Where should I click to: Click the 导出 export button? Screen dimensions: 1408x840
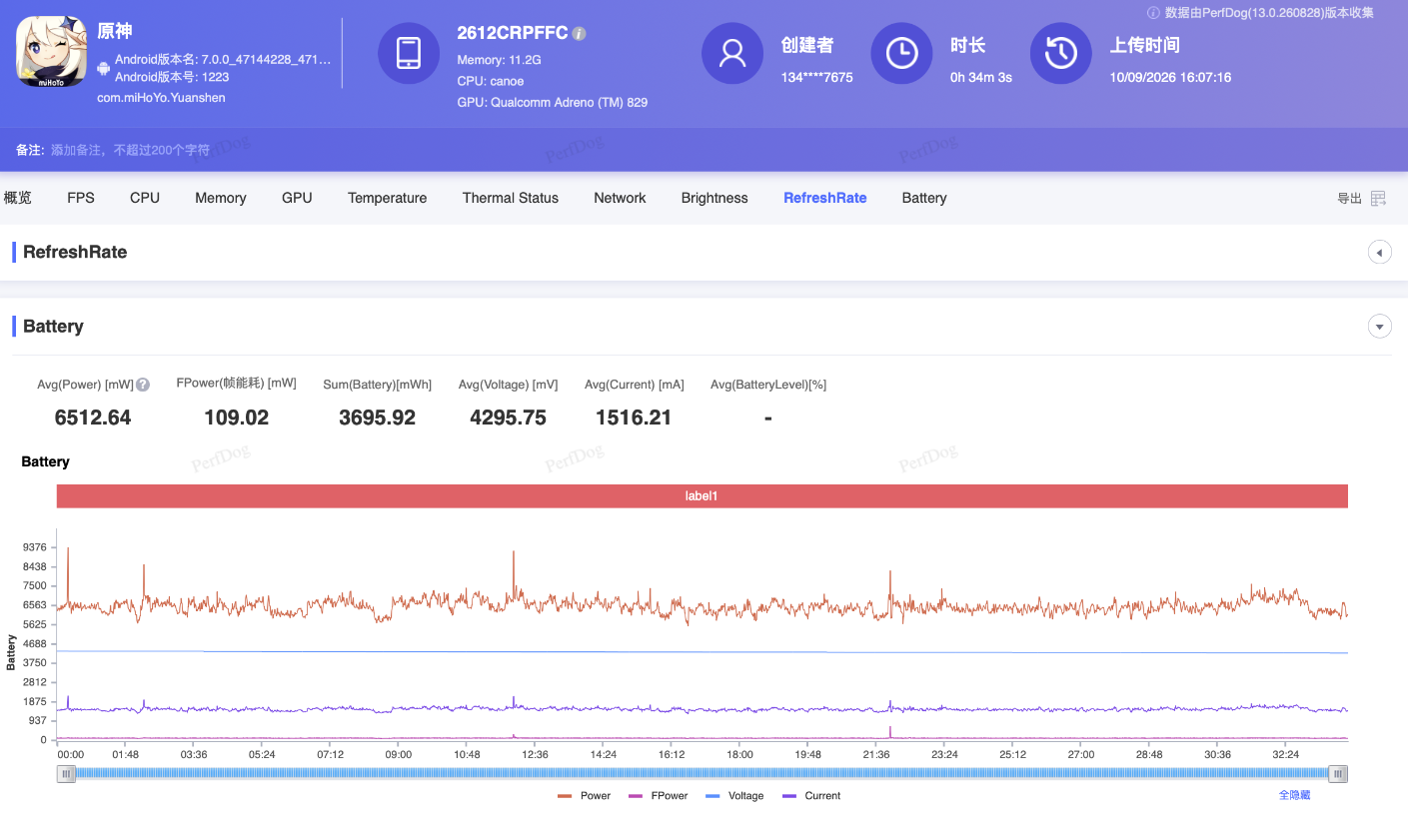coord(1349,199)
